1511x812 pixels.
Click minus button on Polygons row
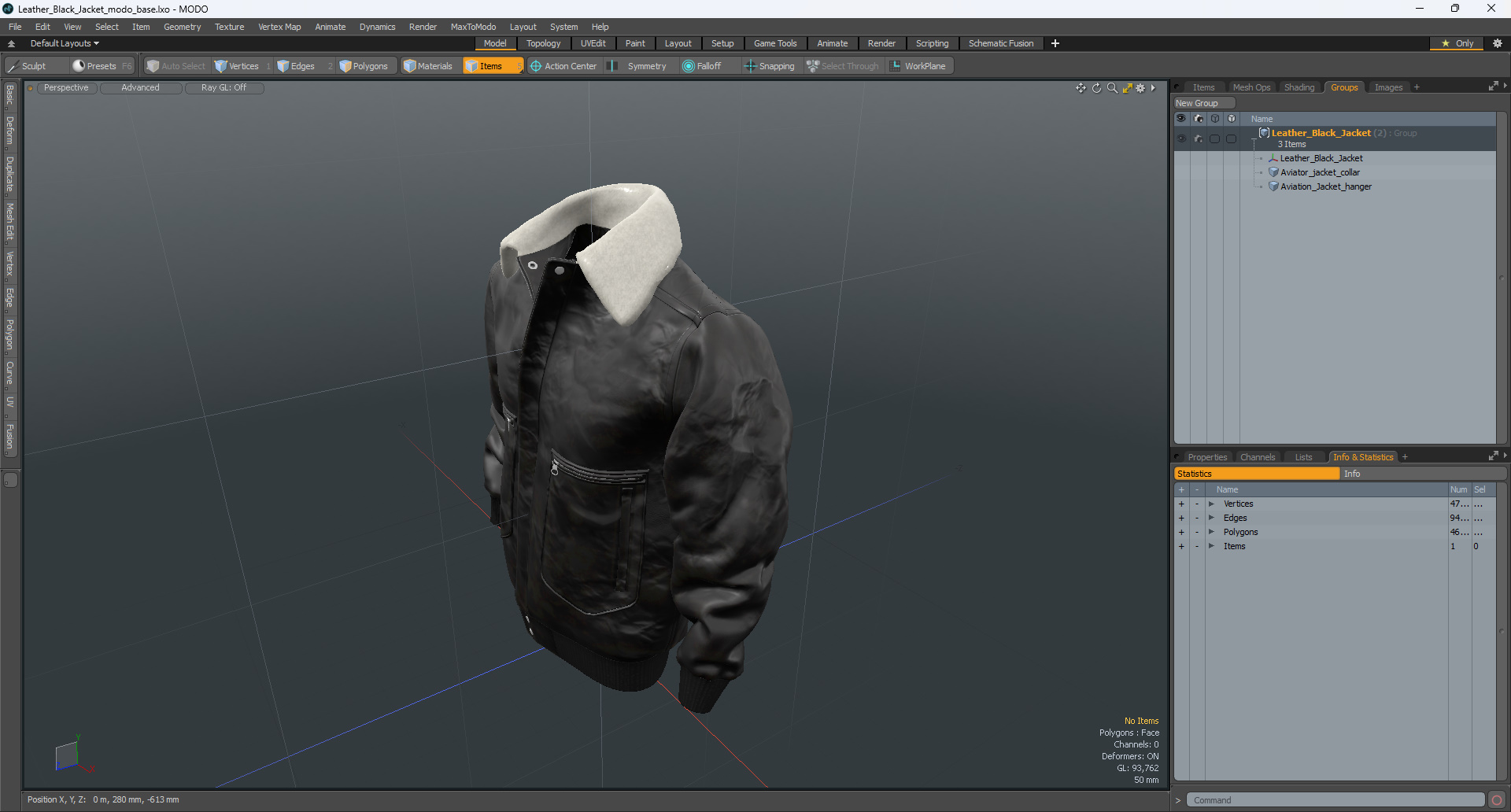pyautogui.click(x=1197, y=532)
